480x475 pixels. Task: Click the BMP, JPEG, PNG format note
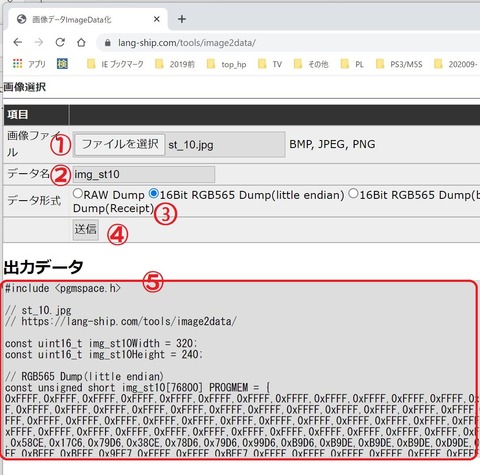click(x=332, y=144)
